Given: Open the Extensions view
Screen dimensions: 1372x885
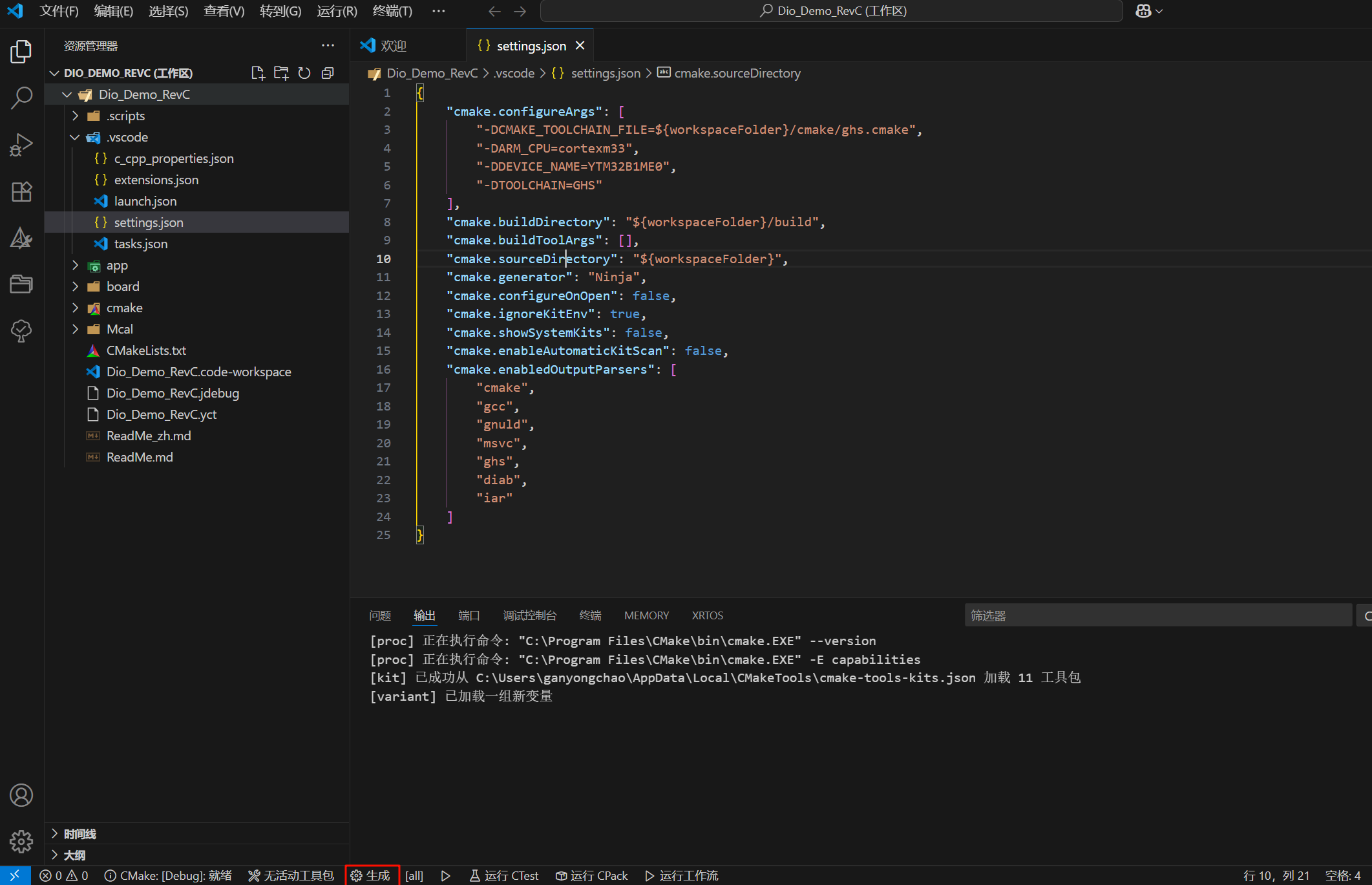Looking at the screenshot, I should tap(21, 191).
